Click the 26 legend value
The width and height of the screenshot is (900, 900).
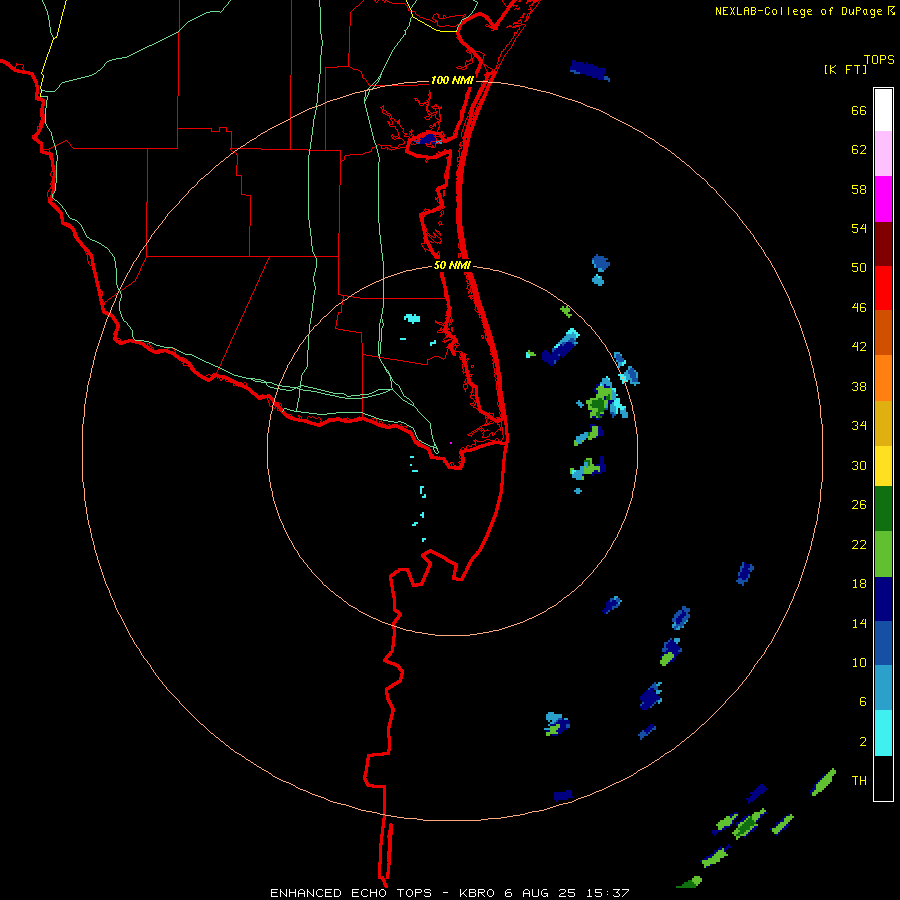point(859,505)
